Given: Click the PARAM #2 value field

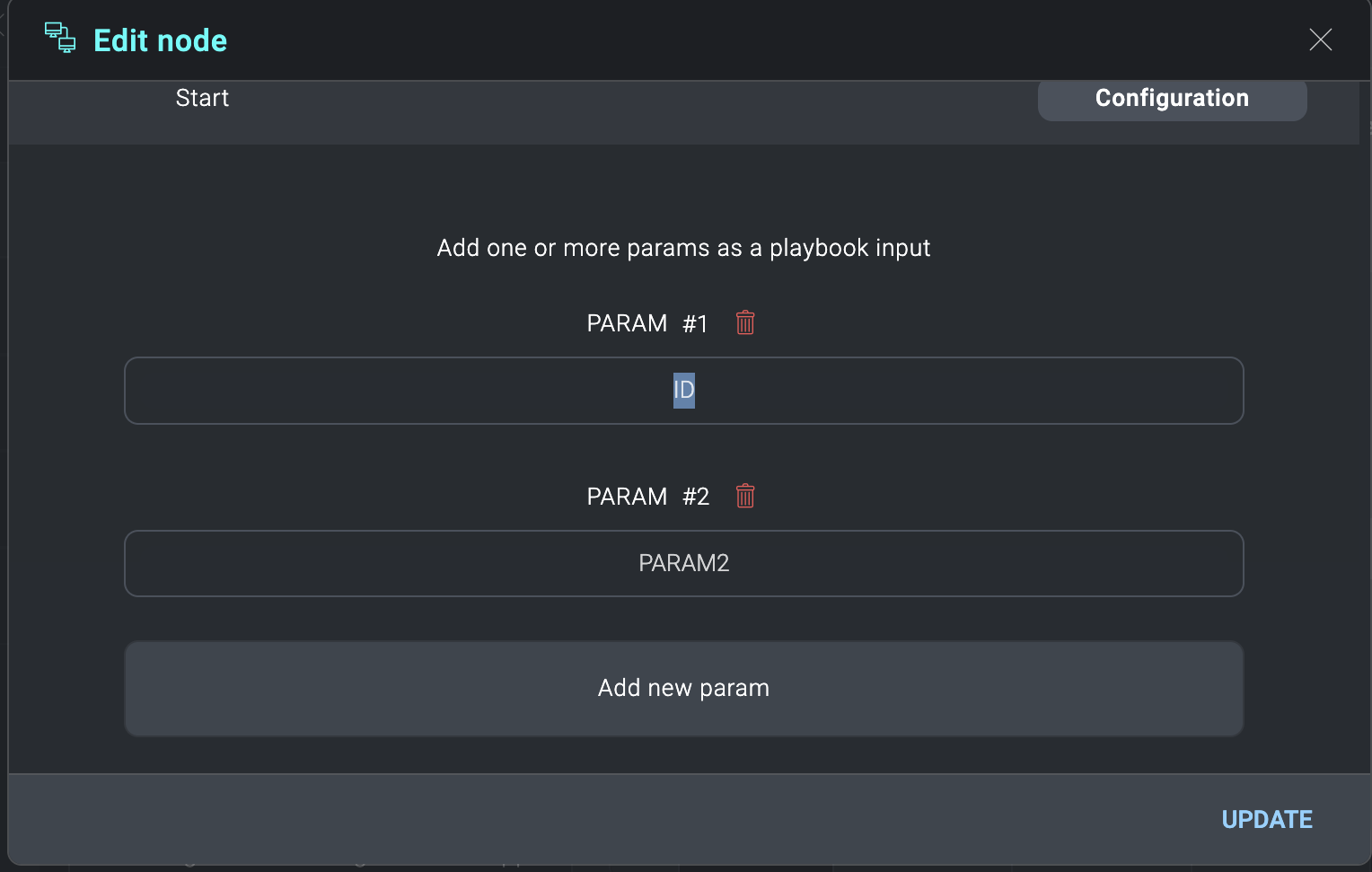Looking at the screenshot, I should tap(683, 563).
